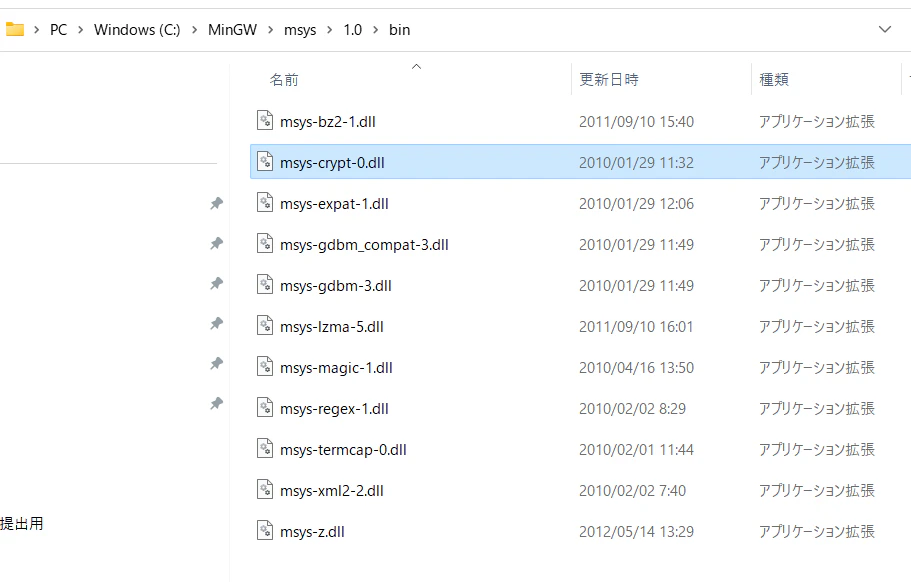911x582 pixels.
Task: Click the pin icon beside the msys-regex-1.dll row
Action: pos(216,404)
